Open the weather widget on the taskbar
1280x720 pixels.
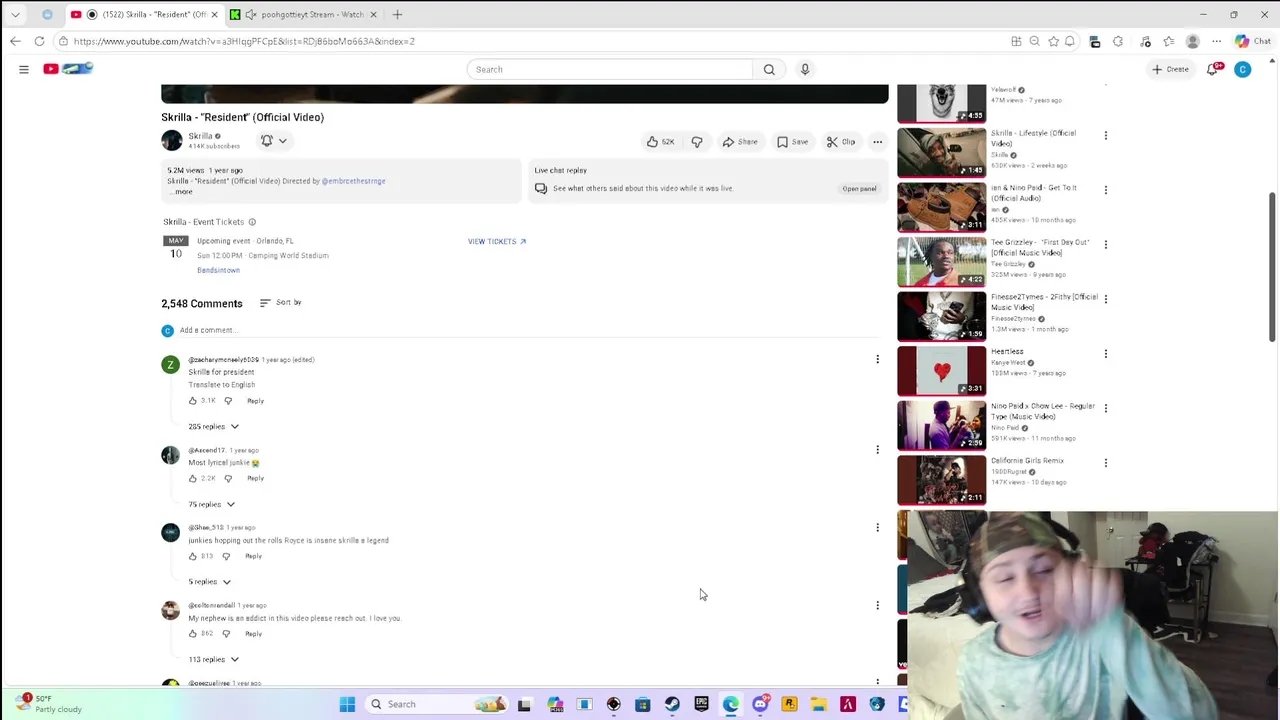tap(48, 704)
